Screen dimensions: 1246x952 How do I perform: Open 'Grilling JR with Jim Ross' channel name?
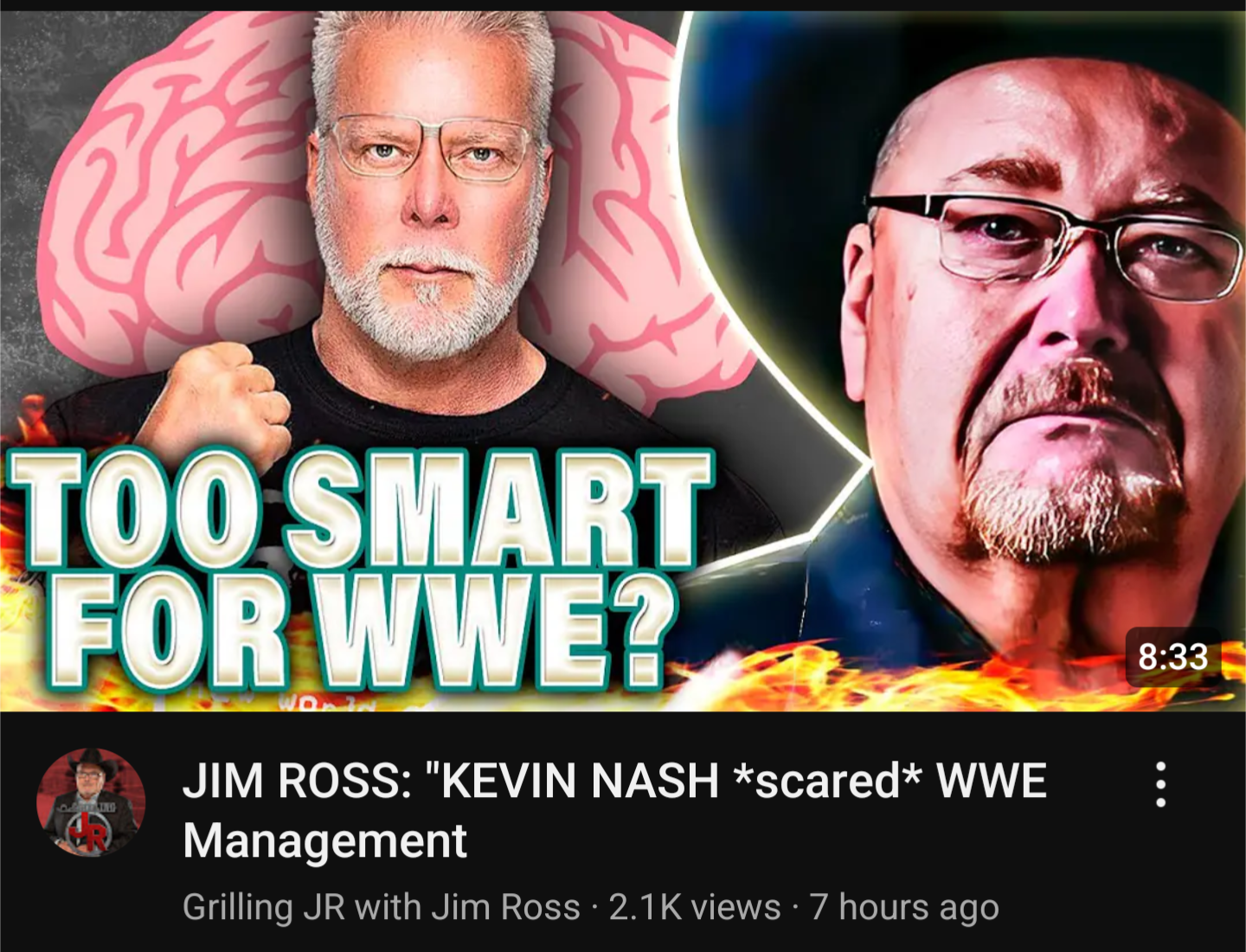(382, 907)
